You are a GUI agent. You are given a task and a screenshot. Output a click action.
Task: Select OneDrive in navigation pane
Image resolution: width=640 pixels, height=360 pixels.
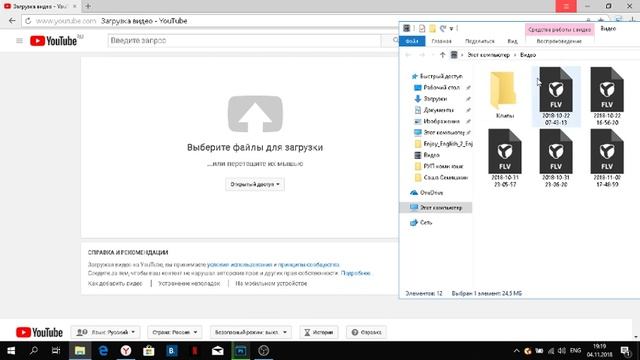(x=427, y=193)
